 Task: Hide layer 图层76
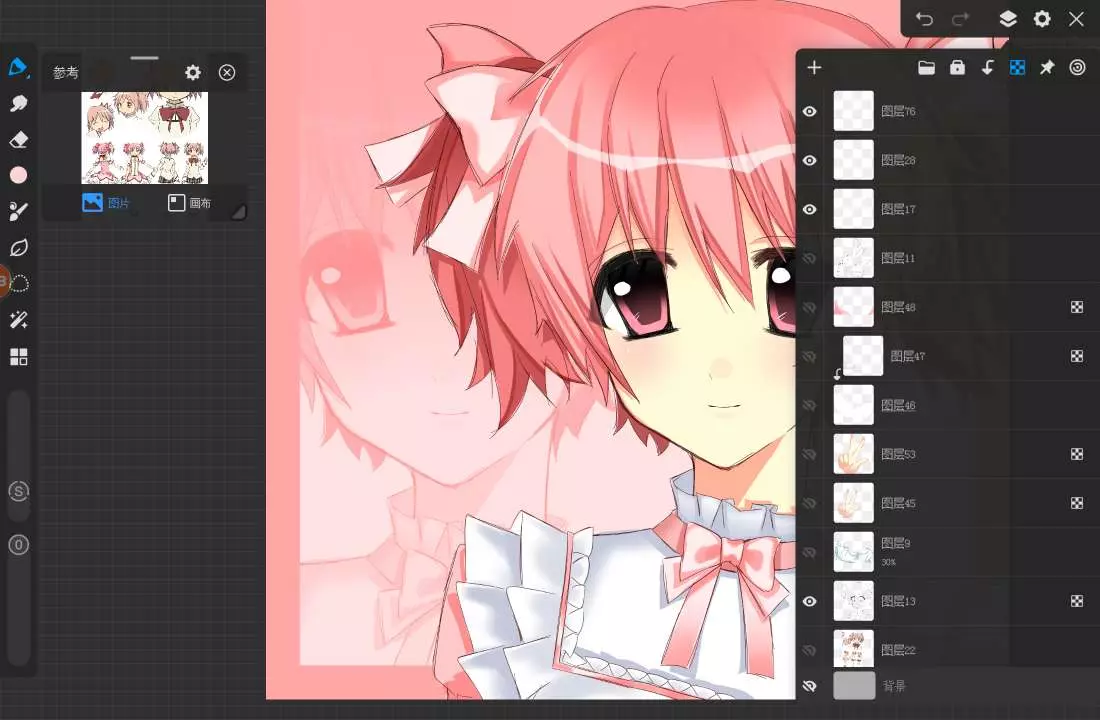click(810, 112)
